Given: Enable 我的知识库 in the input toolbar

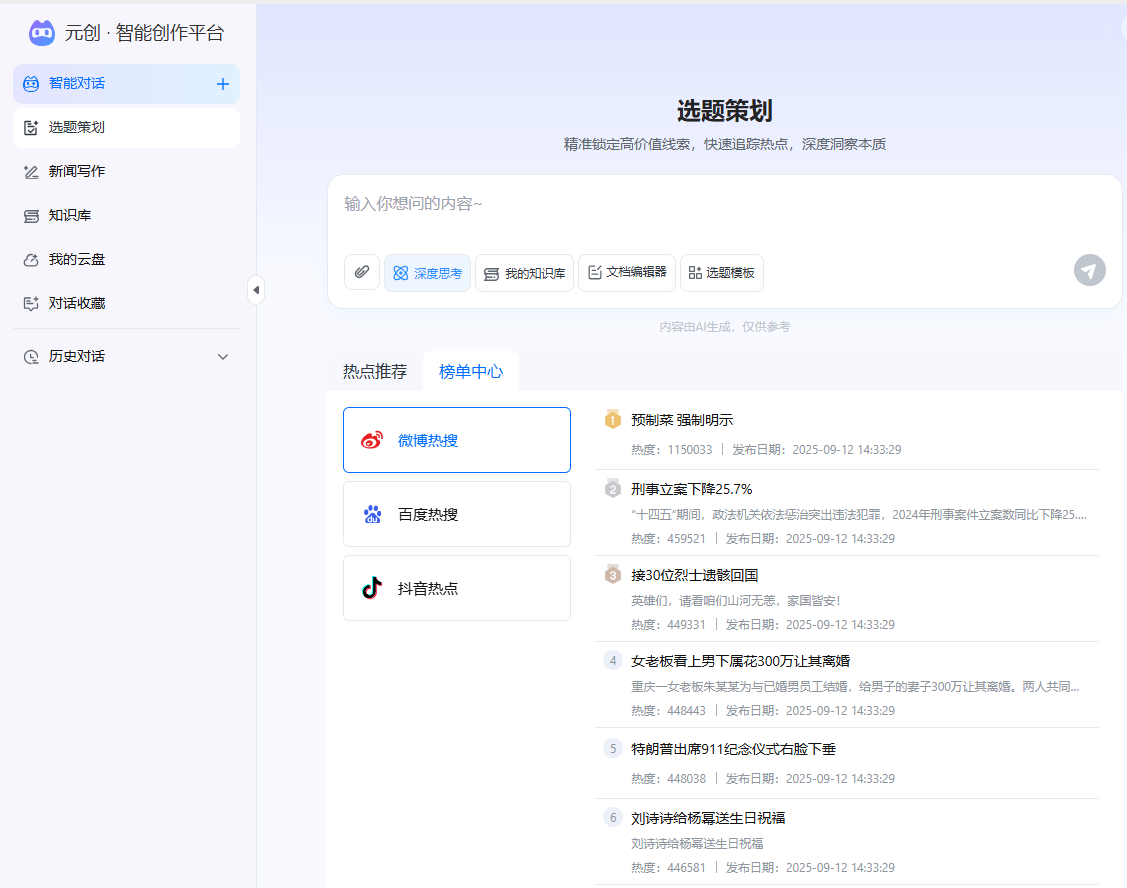Looking at the screenshot, I should (x=524, y=272).
